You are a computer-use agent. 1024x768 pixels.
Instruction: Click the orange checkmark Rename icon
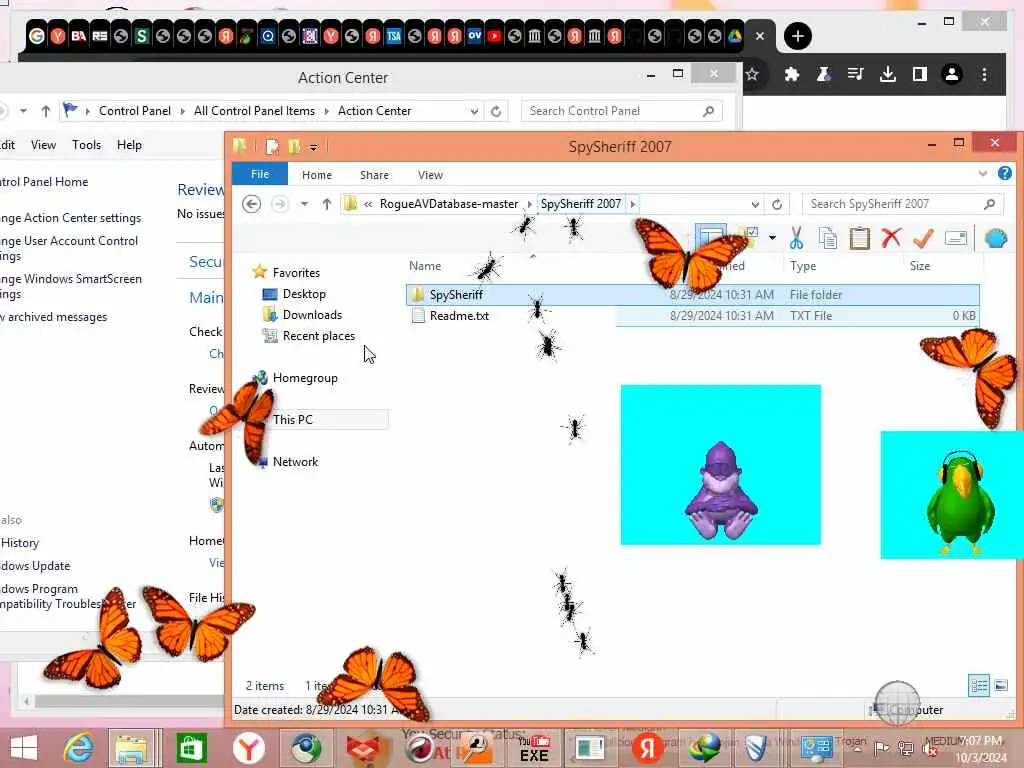click(923, 238)
